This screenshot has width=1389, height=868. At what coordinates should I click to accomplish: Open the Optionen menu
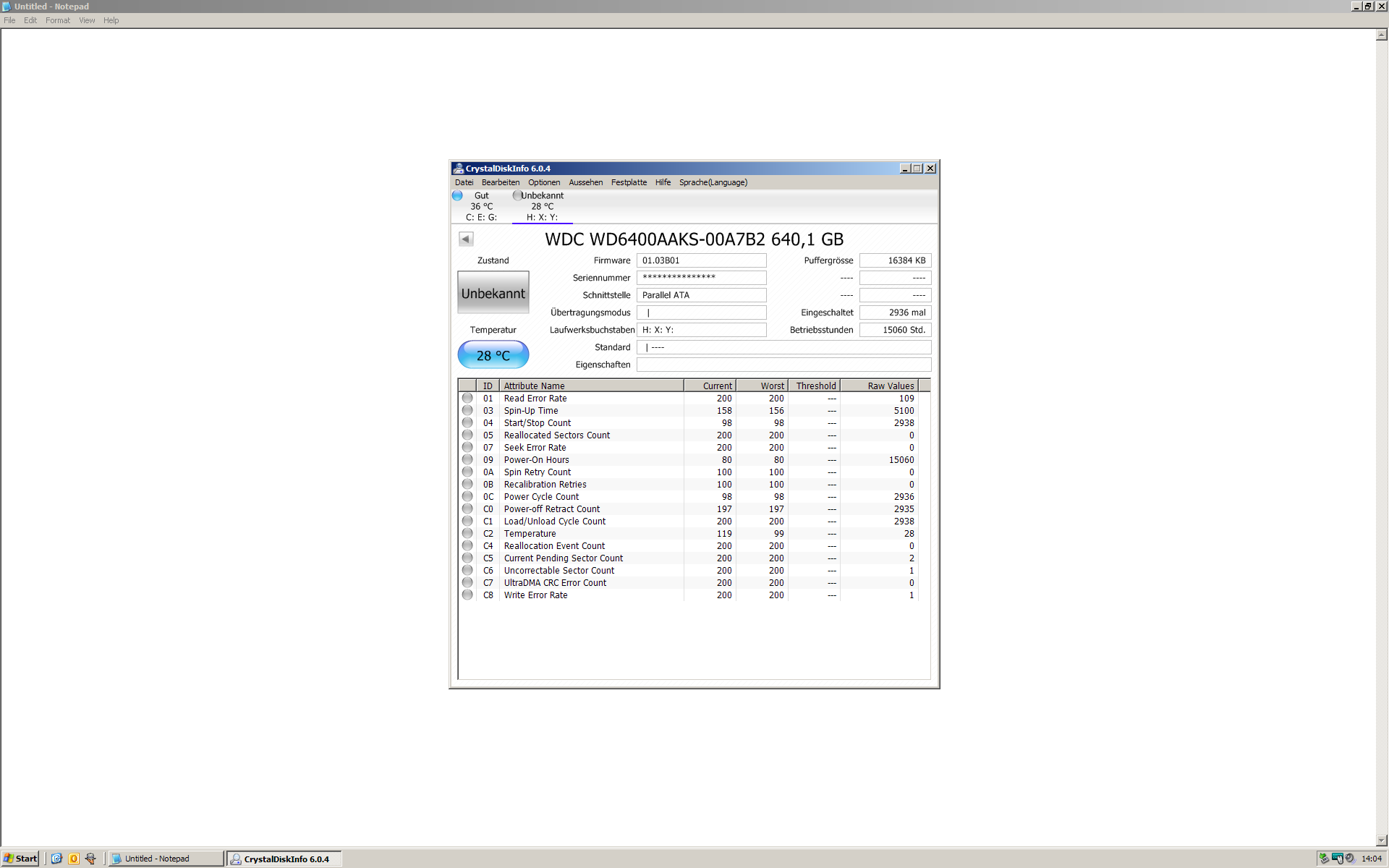click(x=543, y=182)
